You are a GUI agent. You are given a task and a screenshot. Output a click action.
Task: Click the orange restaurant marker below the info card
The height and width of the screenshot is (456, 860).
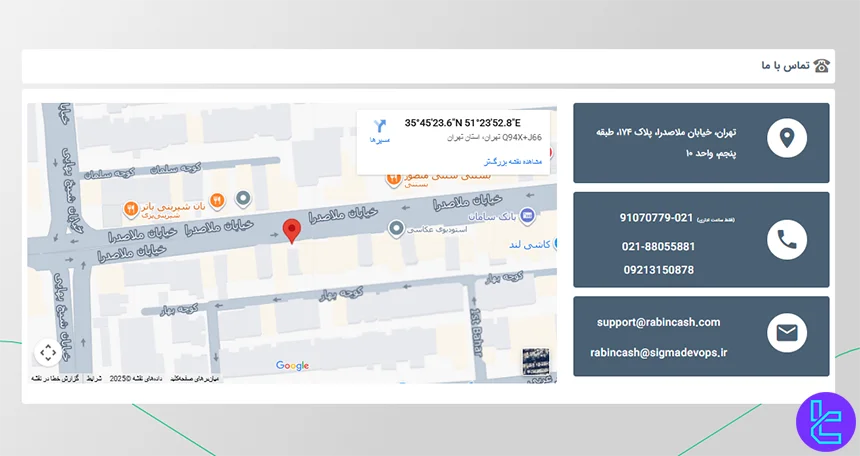click(x=393, y=179)
